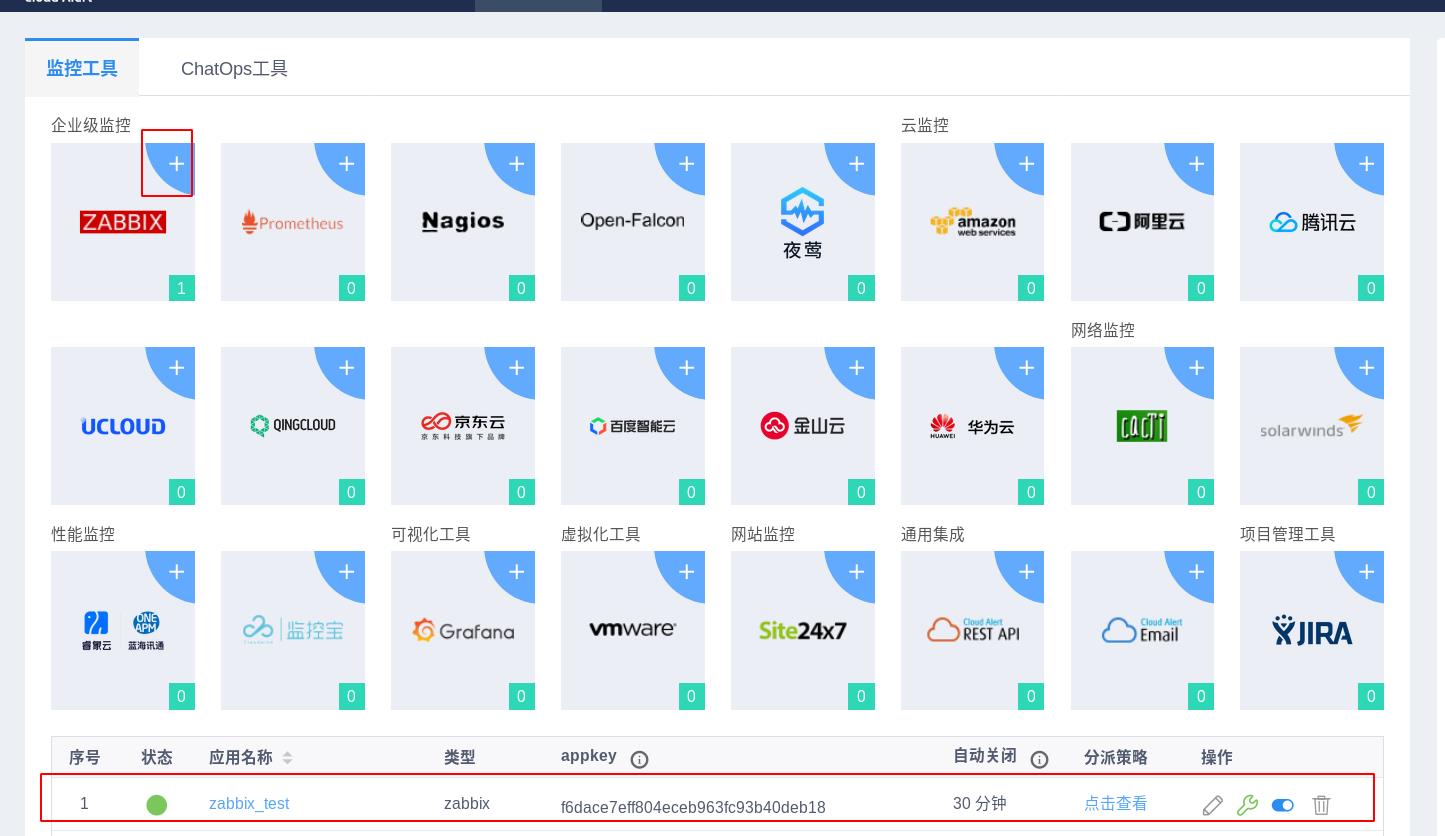1445x836 pixels.
Task: Add SolarWinds integration via plus icon
Action: 1367,367
